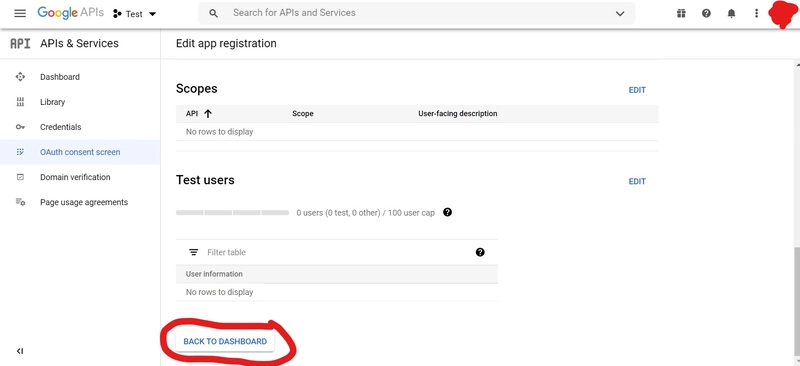Go to Dashboard in sidebar
The height and width of the screenshot is (366, 800).
point(60,77)
